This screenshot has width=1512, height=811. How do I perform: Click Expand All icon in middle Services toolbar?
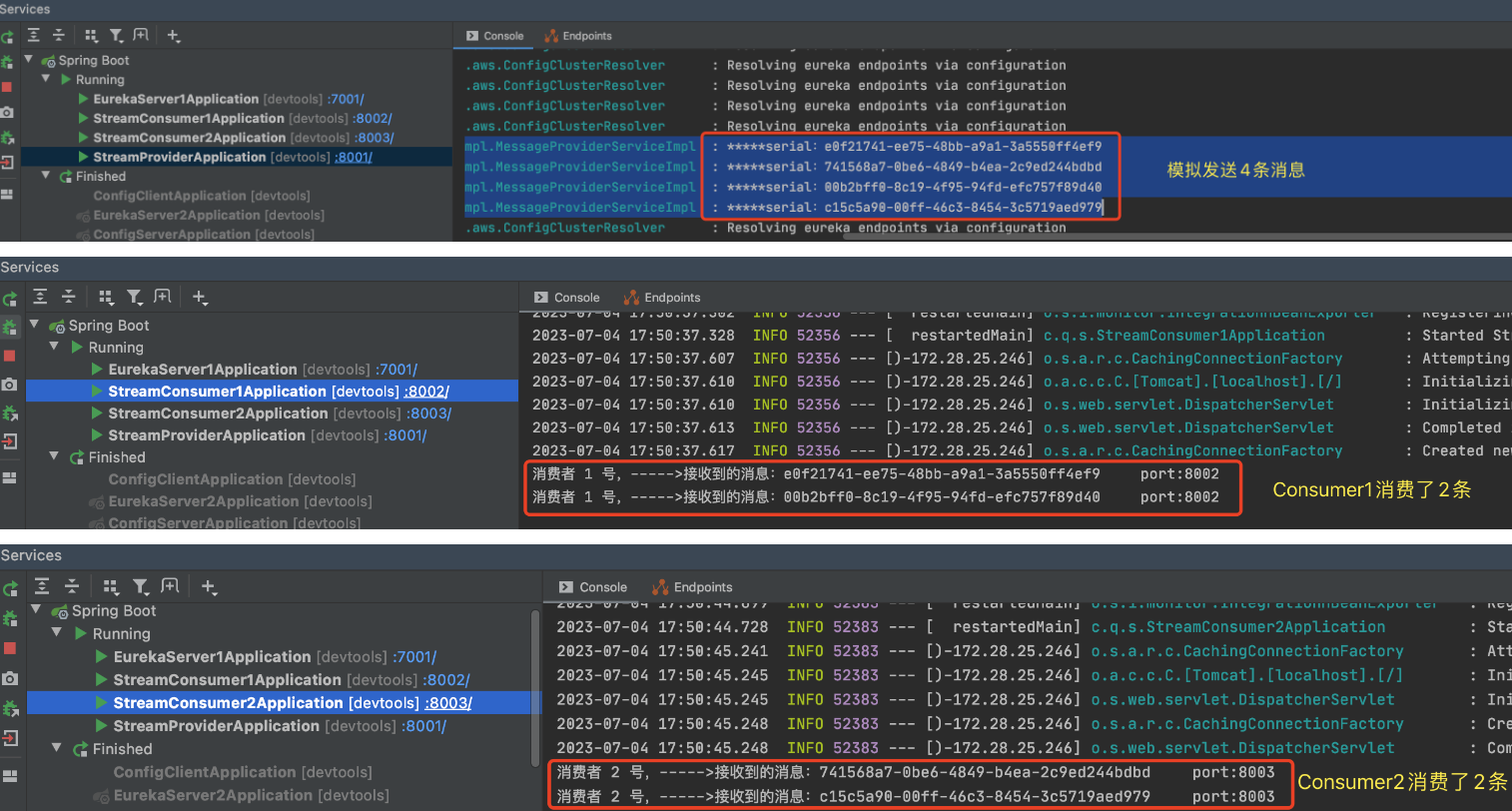(x=40, y=297)
